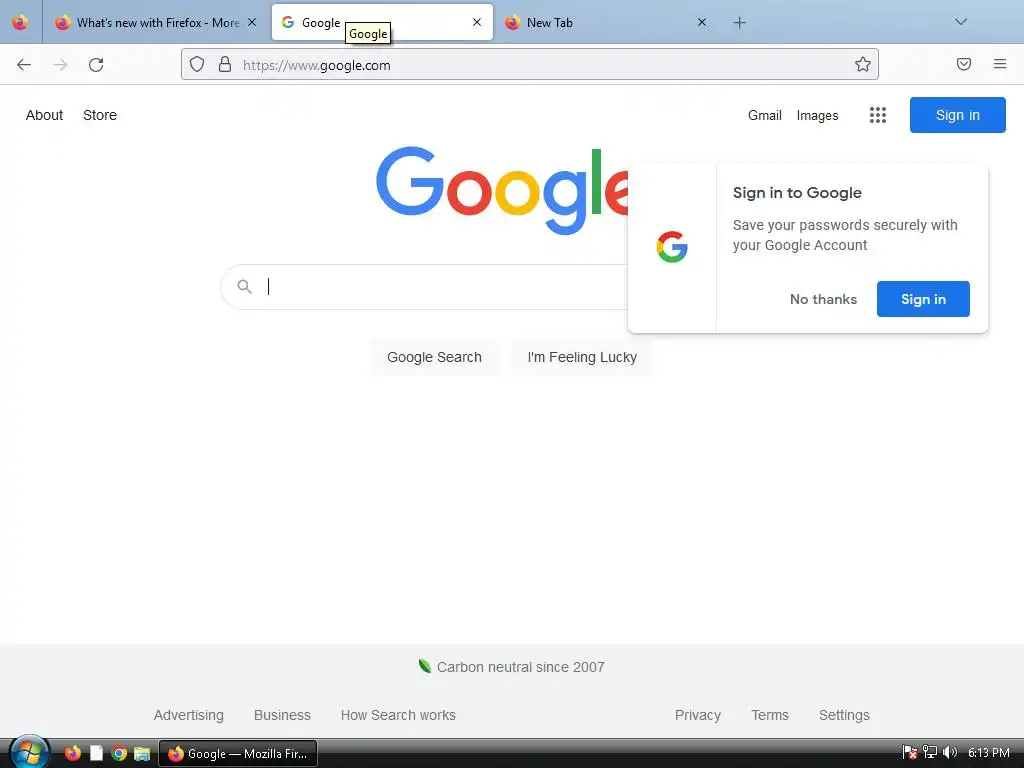The image size is (1024, 768).
Task: Open network tray icon
Action: click(x=929, y=753)
